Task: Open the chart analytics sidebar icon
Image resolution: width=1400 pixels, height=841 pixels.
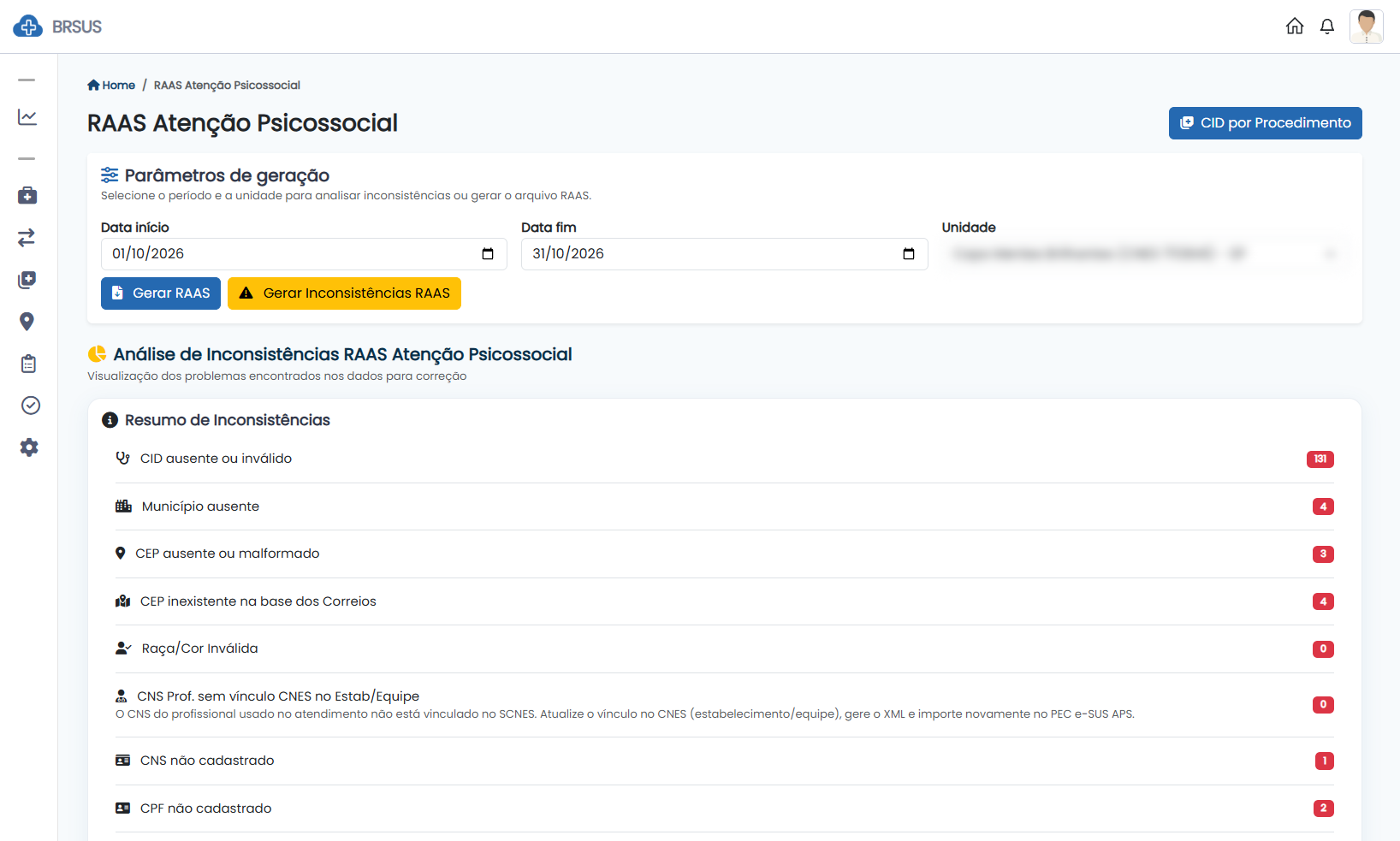Action: tap(27, 117)
